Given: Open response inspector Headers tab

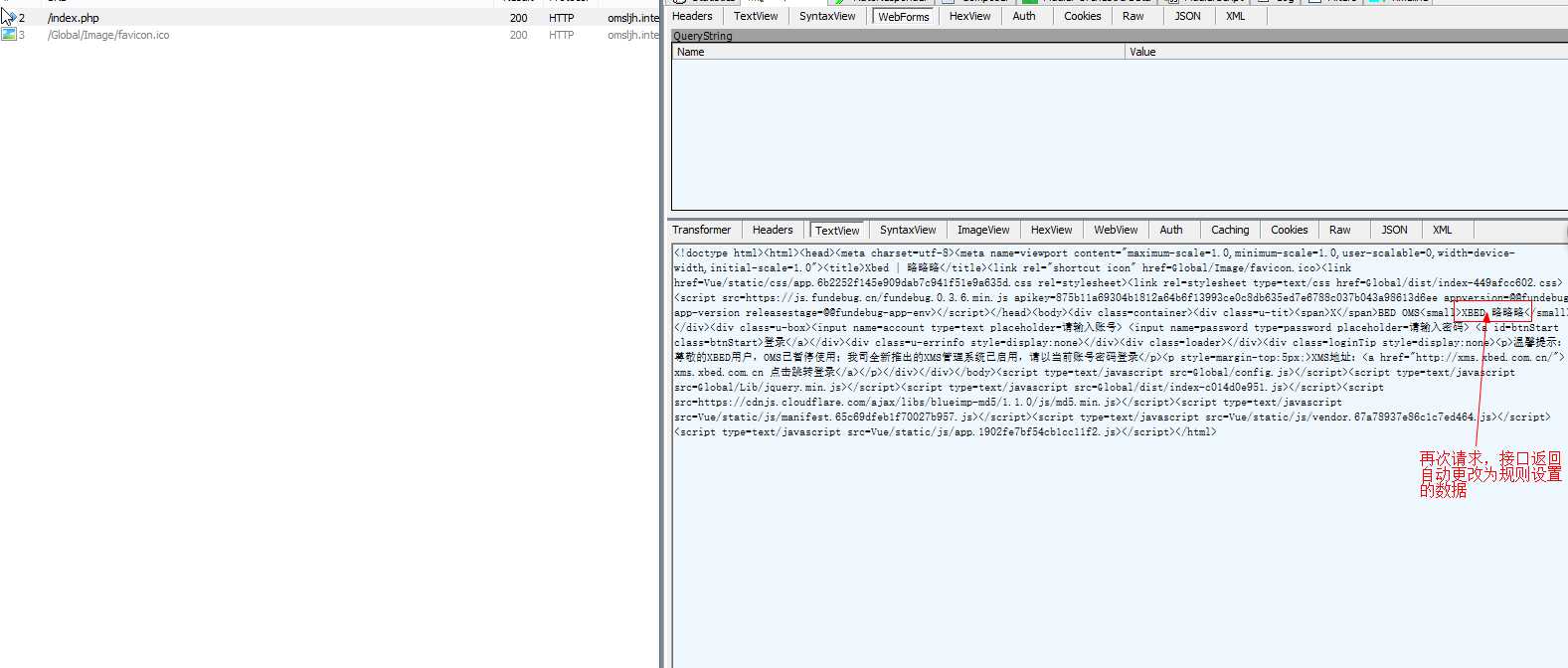Looking at the screenshot, I should coord(773,230).
